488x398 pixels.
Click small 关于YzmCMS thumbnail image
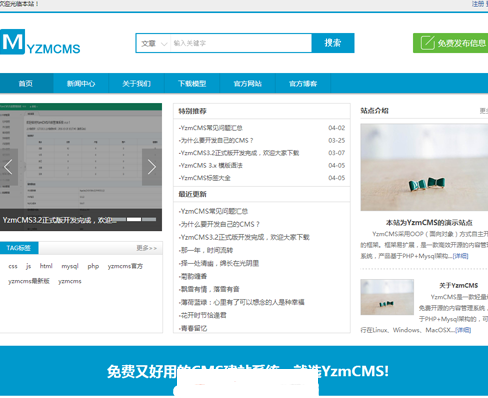point(387,297)
